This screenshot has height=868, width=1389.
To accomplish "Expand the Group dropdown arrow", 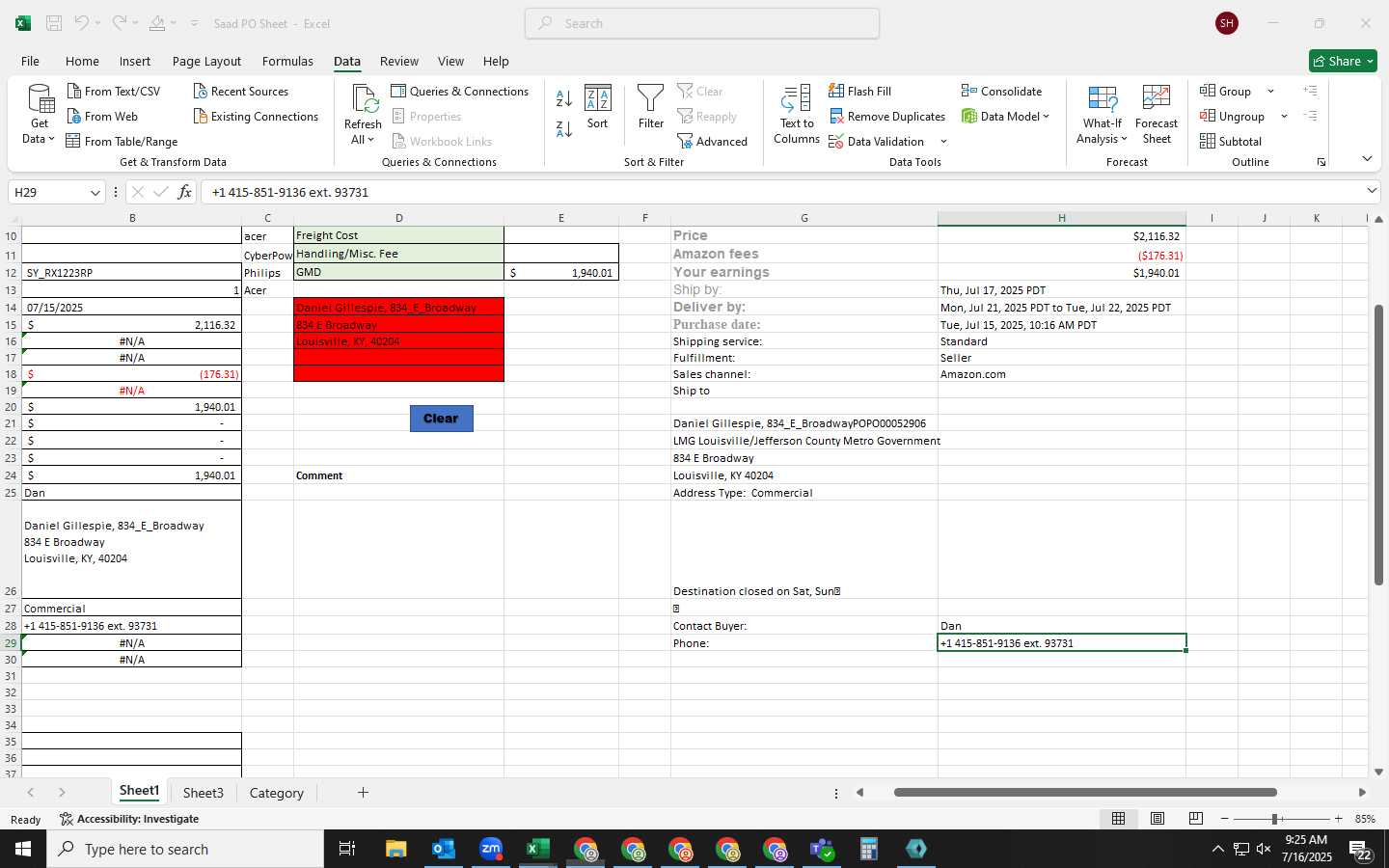I will 1270,91.
